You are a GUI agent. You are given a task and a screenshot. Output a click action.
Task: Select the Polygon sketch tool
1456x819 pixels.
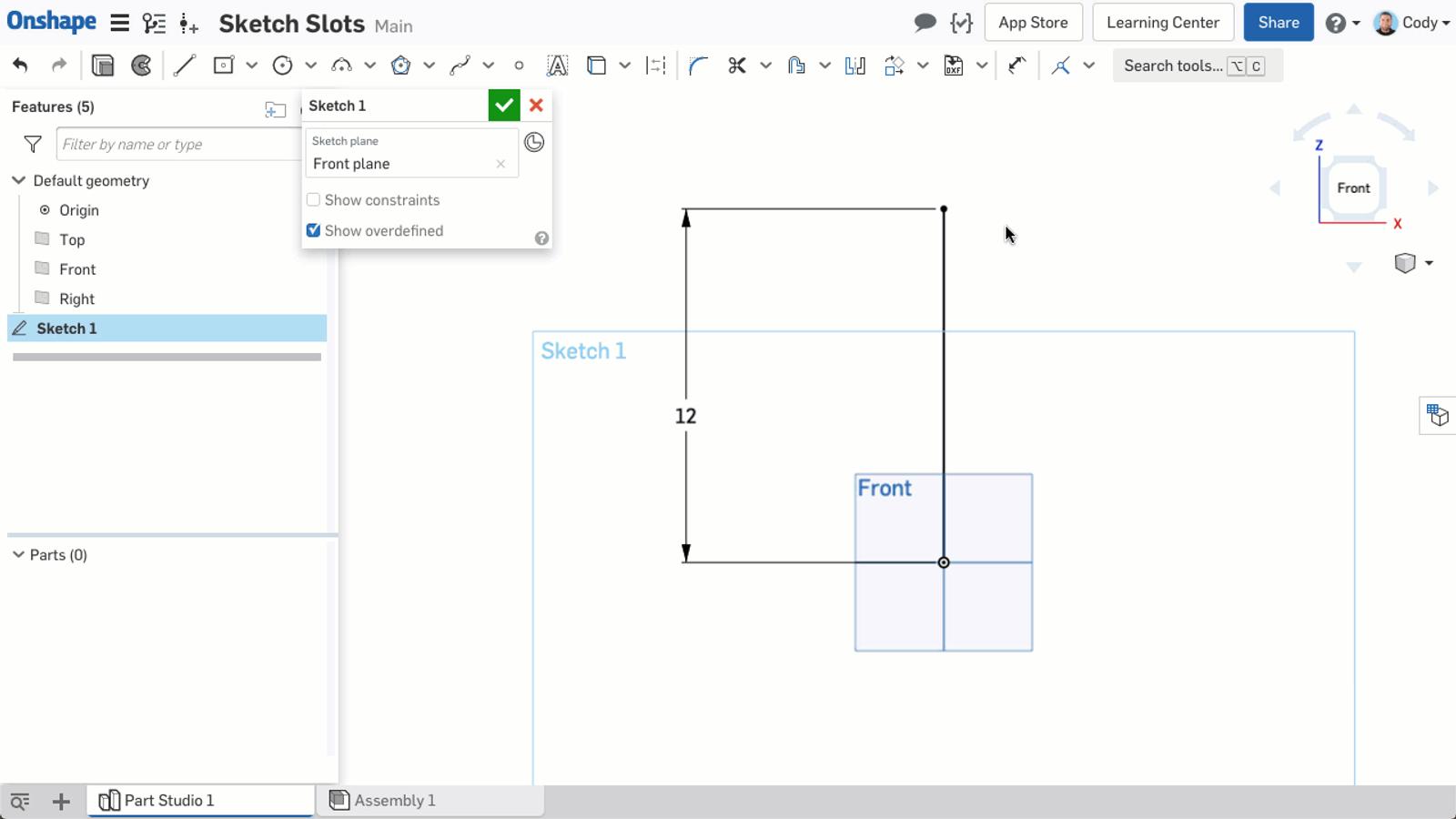(x=400, y=65)
